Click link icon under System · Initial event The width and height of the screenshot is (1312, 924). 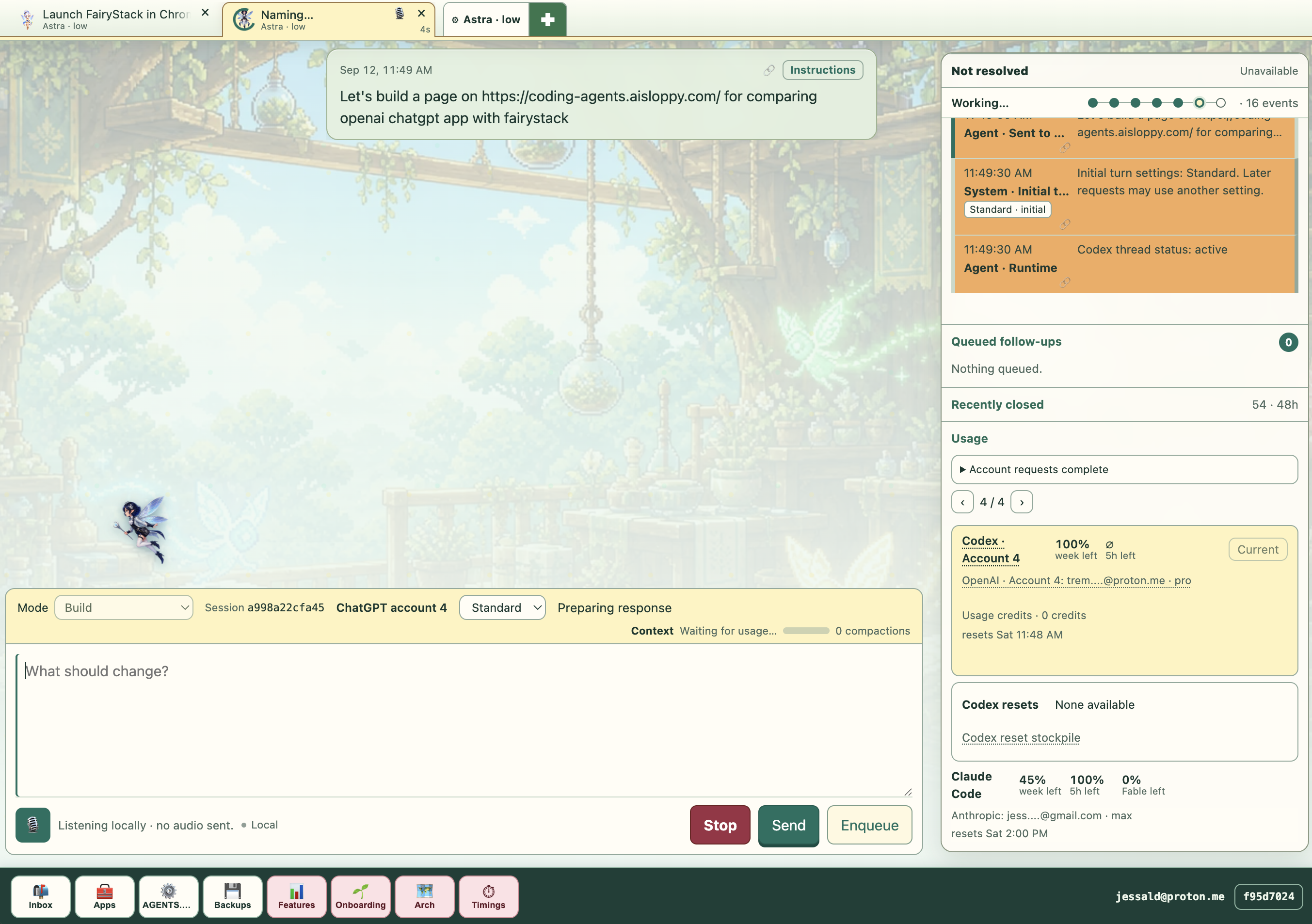pos(1065,224)
